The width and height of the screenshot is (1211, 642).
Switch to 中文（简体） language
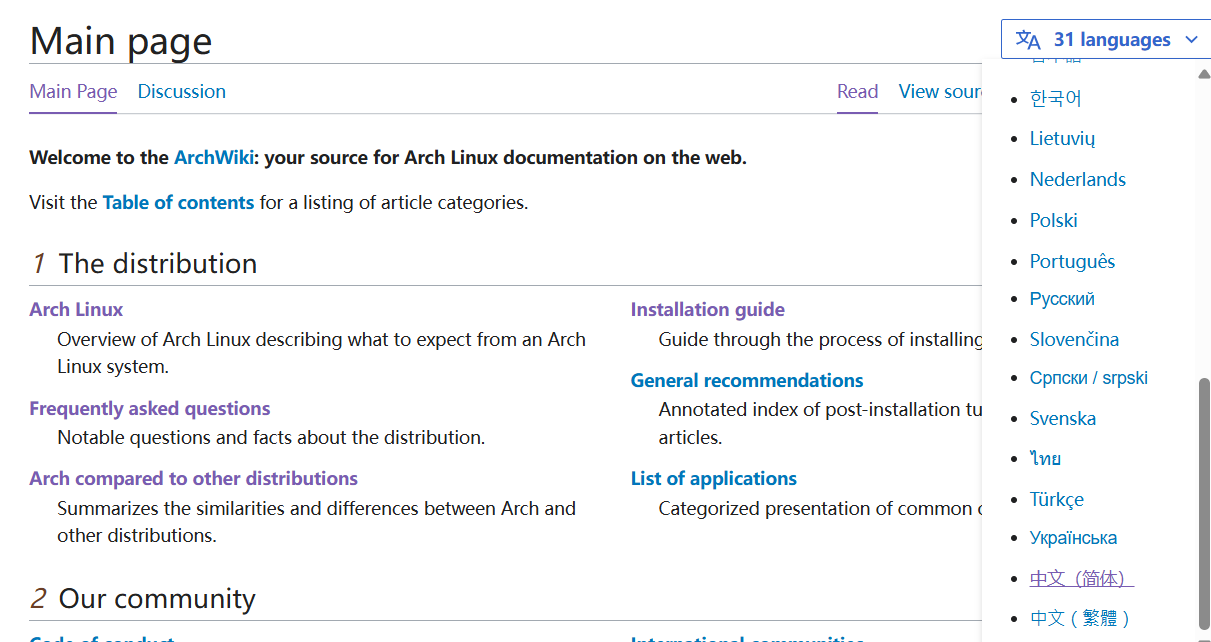coord(1082,579)
